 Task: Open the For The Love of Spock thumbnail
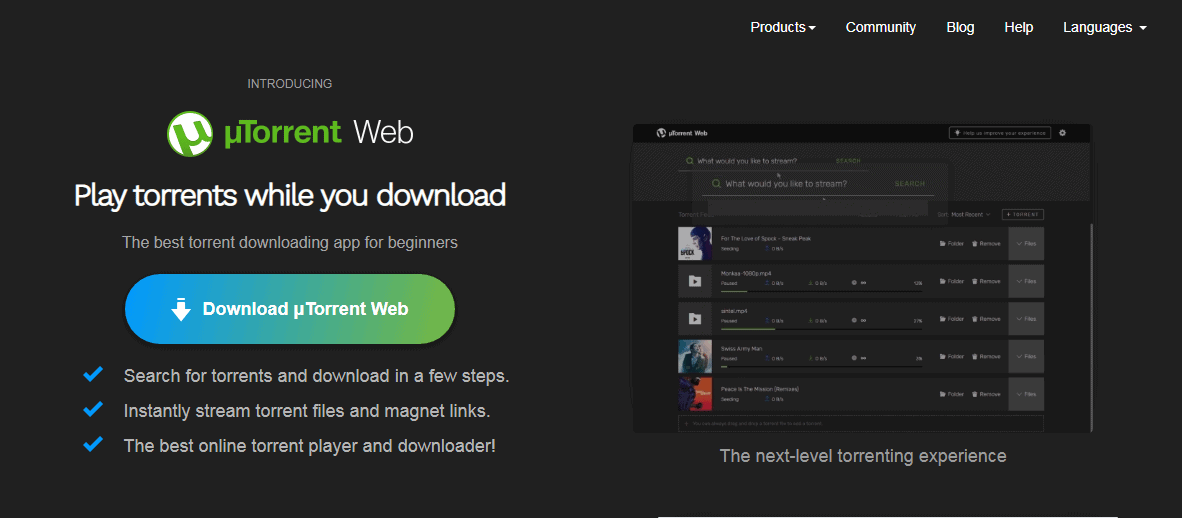tap(695, 244)
